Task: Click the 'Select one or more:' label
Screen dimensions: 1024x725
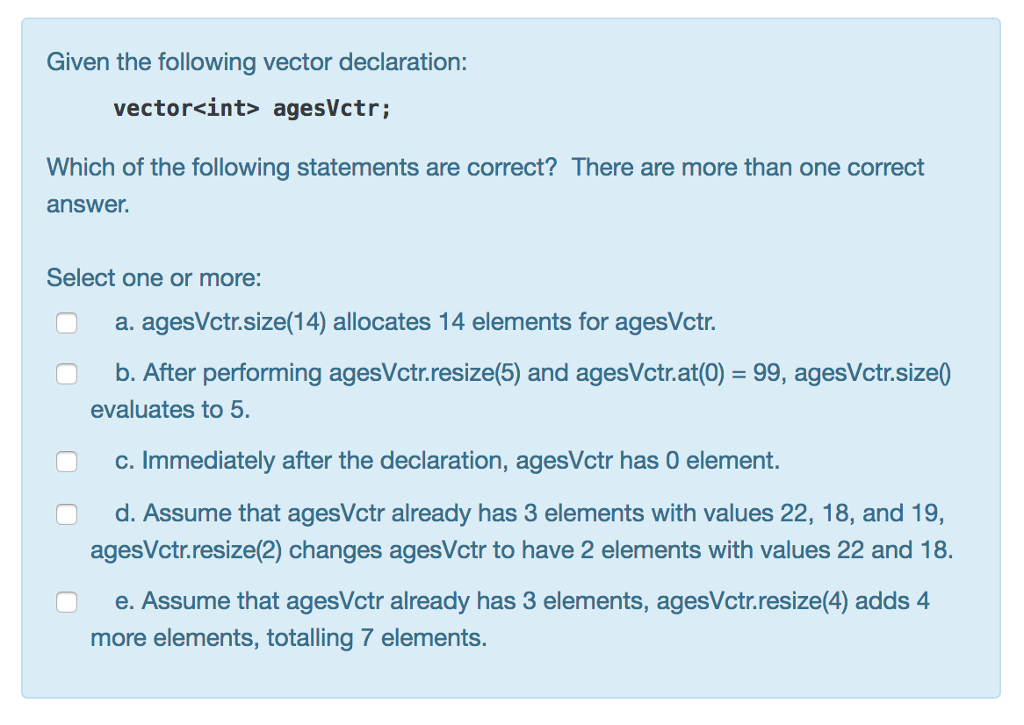Action: [124, 278]
